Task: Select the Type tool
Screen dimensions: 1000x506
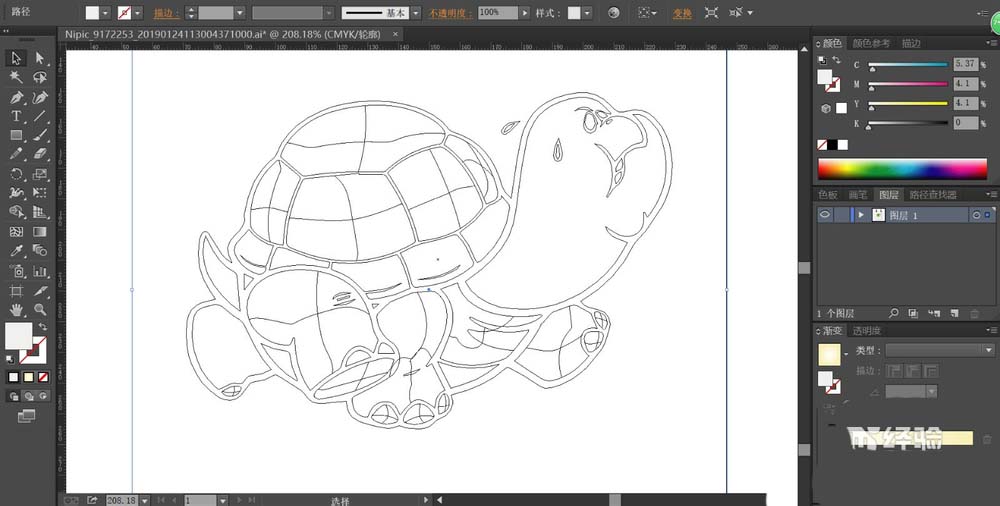Action: [x=16, y=116]
